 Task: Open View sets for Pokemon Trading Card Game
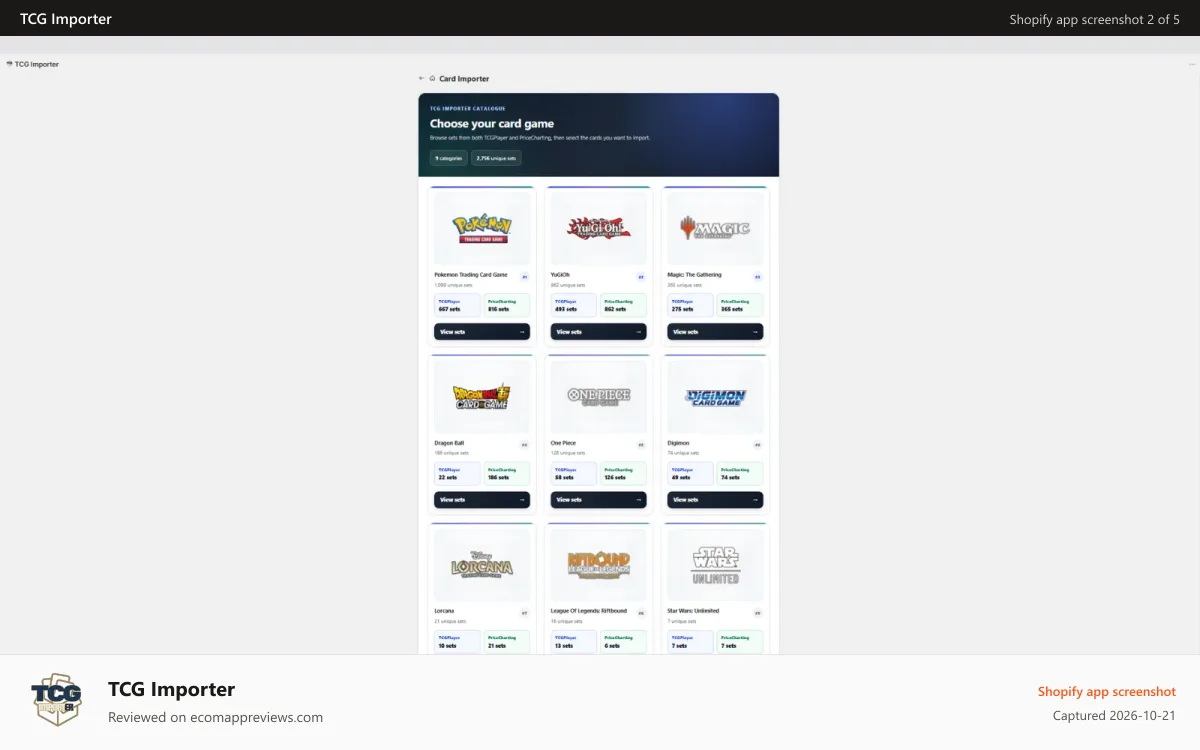[482, 332]
